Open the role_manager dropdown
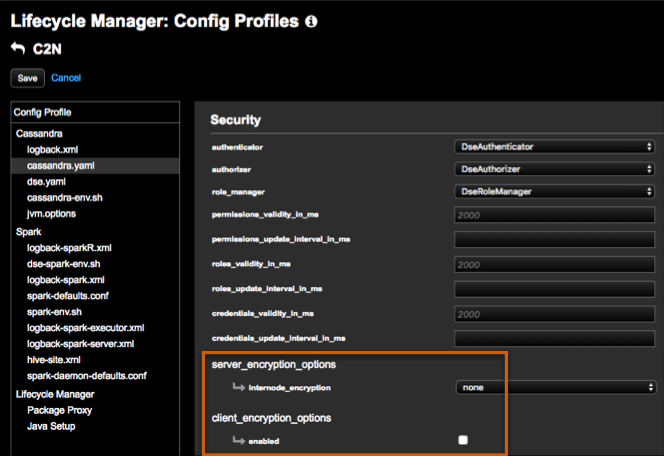 [x=554, y=192]
